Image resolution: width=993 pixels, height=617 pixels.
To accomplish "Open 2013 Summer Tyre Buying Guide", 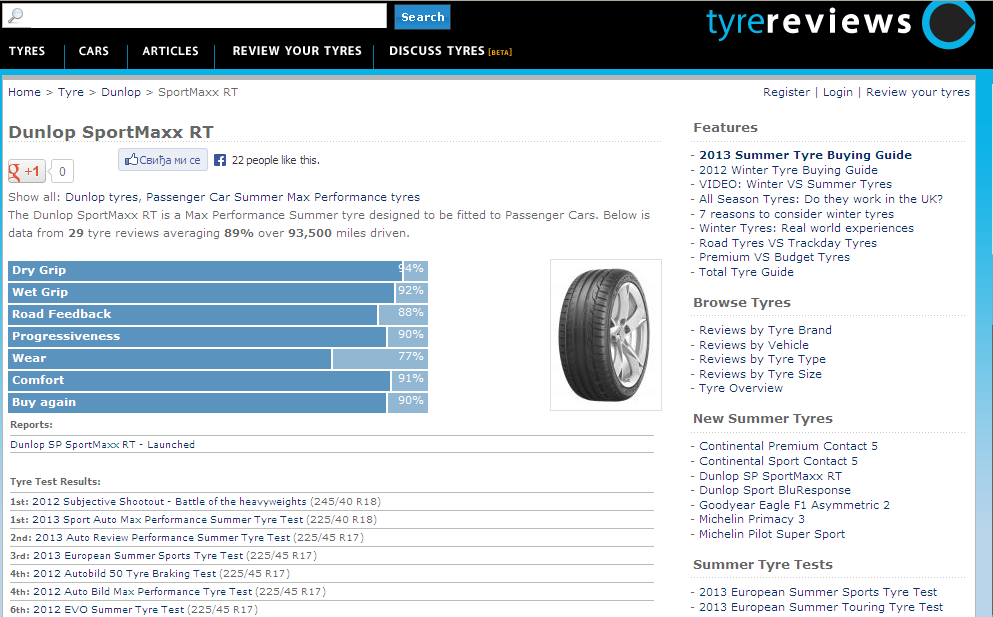I will pyautogui.click(x=806, y=155).
